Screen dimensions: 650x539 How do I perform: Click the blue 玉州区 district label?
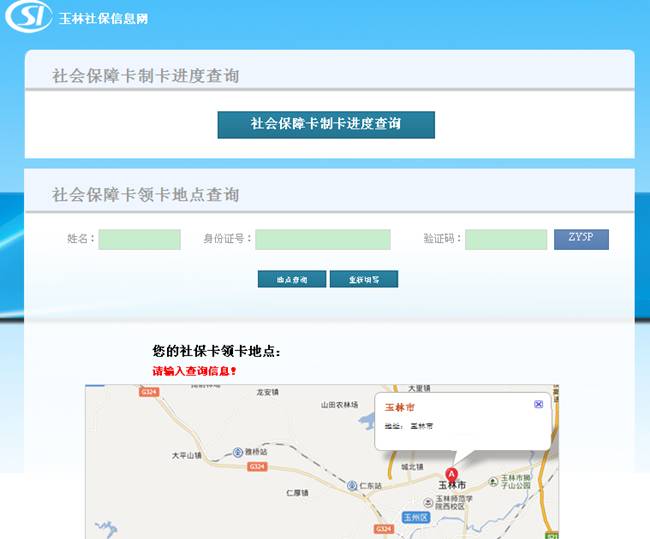[416, 517]
